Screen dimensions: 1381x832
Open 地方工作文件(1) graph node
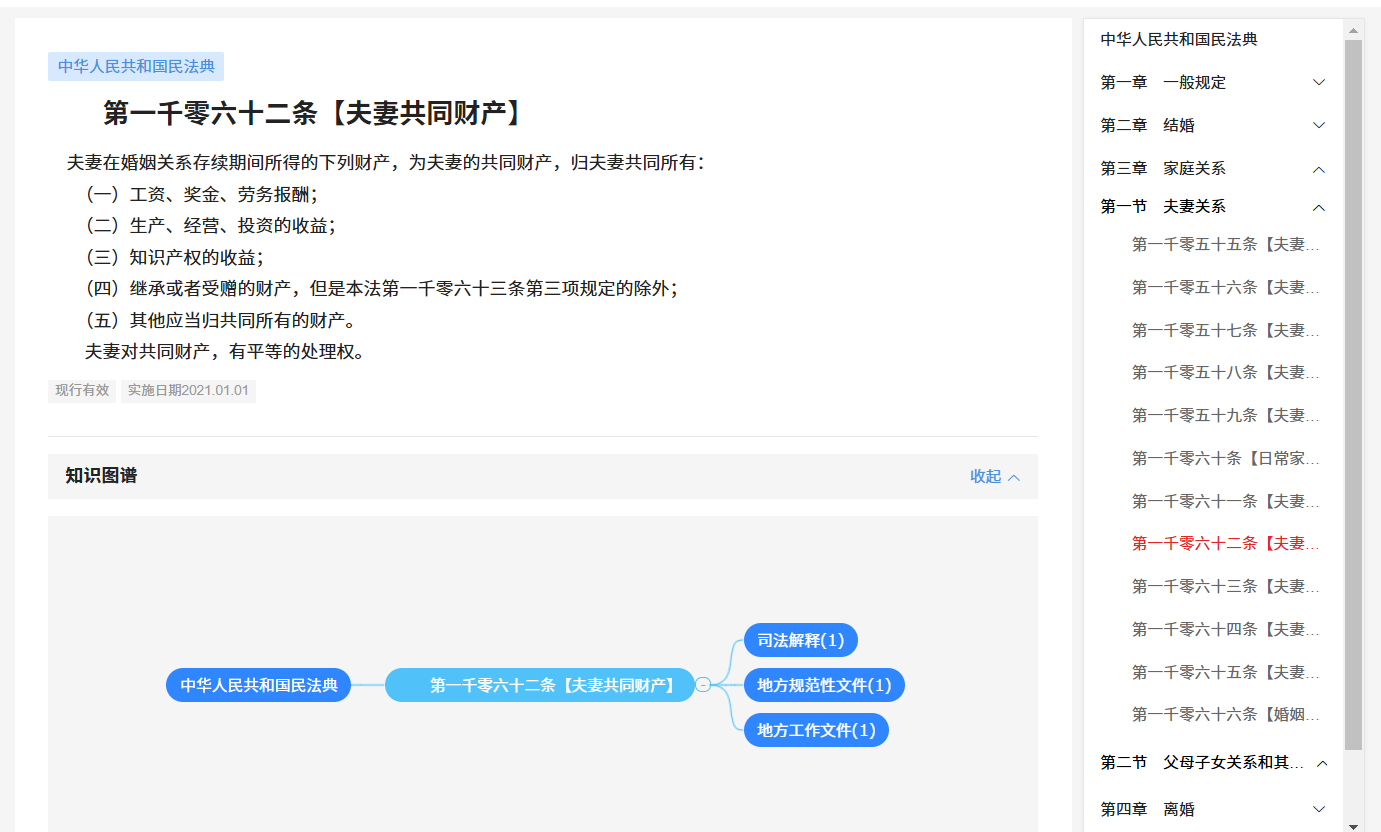[x=815, y=730]
